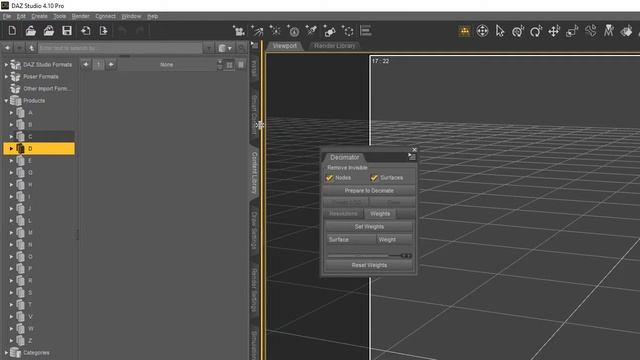The height and width of the screenshot is (360, 640).
Task: Click the Reset Weights button
Action: coord(369,265)
